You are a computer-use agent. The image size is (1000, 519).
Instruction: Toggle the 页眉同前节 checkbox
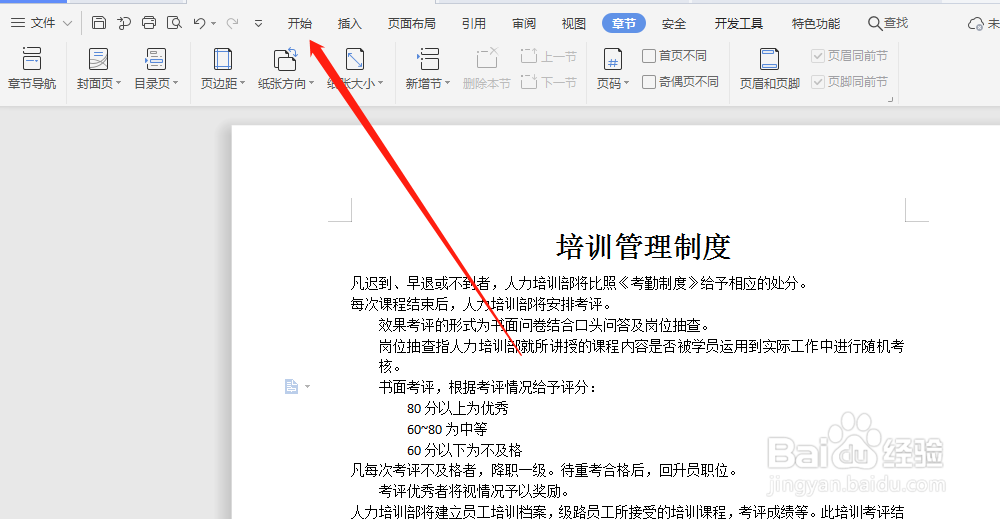point(818,56)
